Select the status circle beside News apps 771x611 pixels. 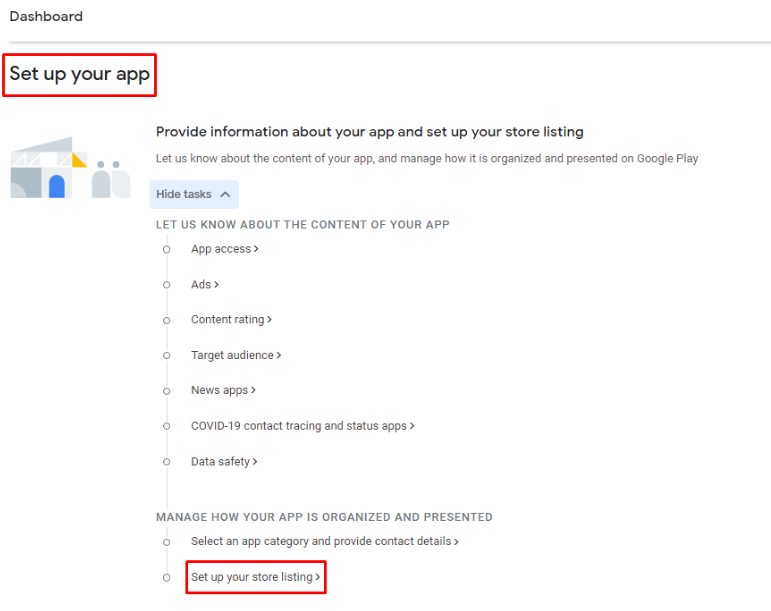point(167,391)
